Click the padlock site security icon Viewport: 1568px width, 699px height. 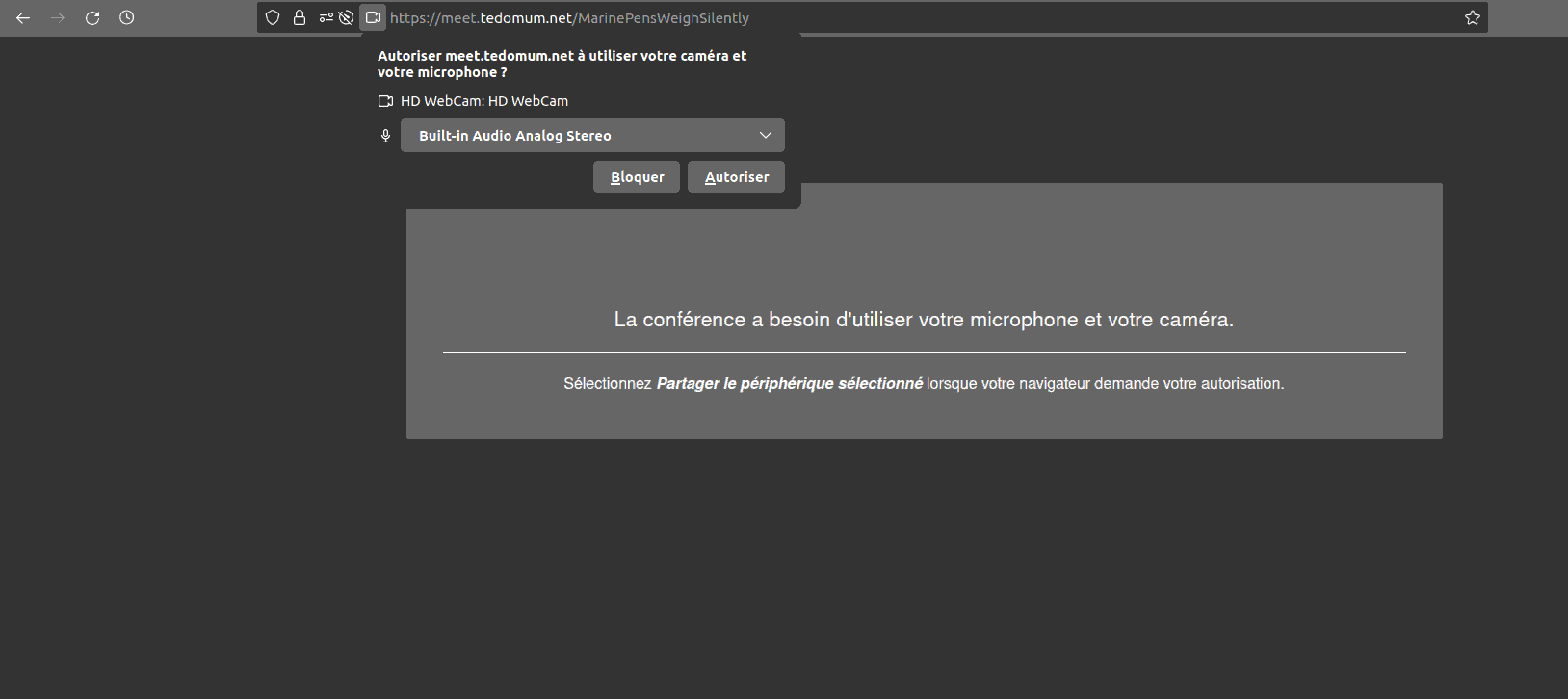(x=300, y=17)
